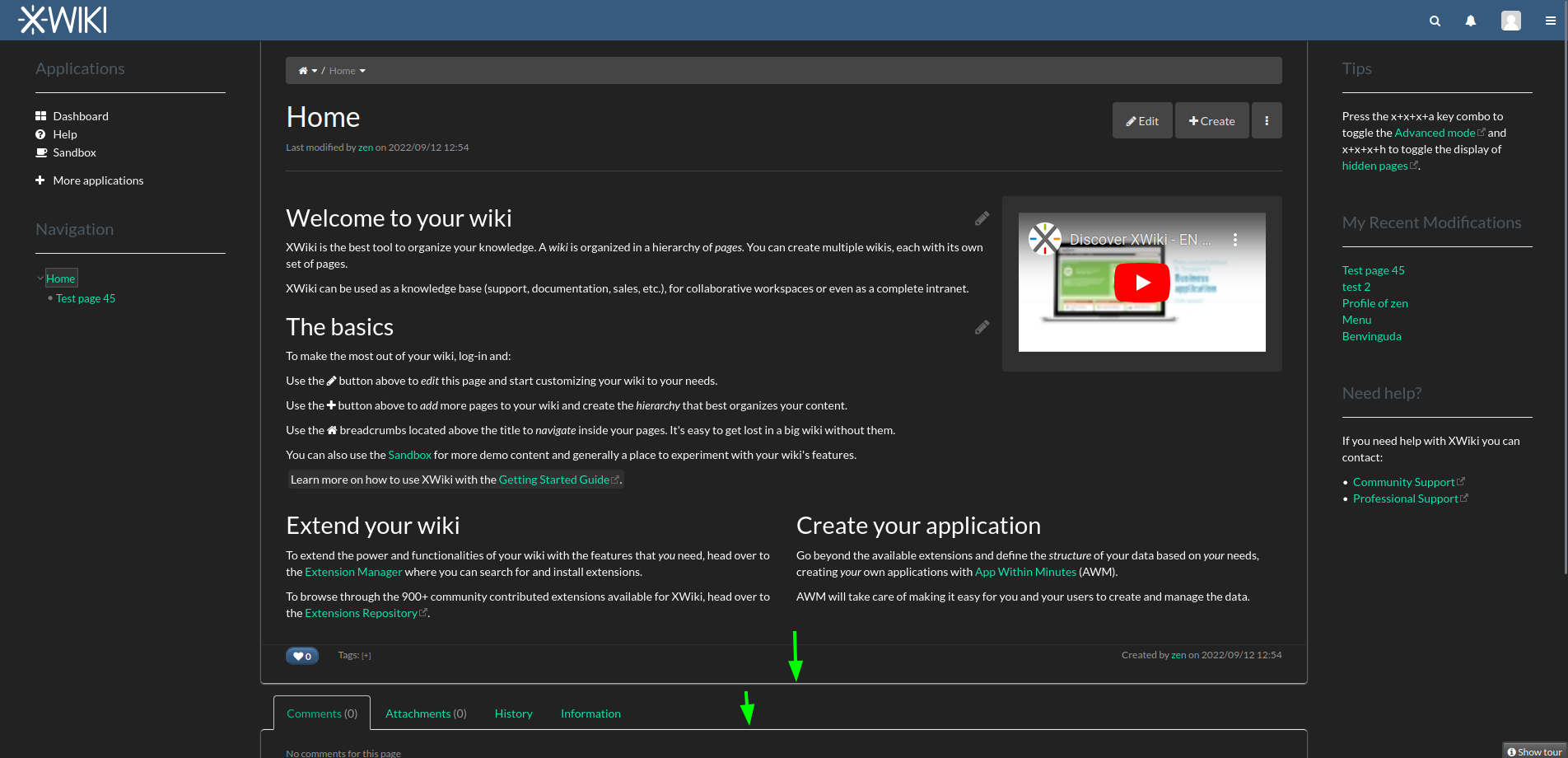The image size is (1568, 758).
Task: Open zen link in Created by footer
Action: click(x=1178, y=655)
